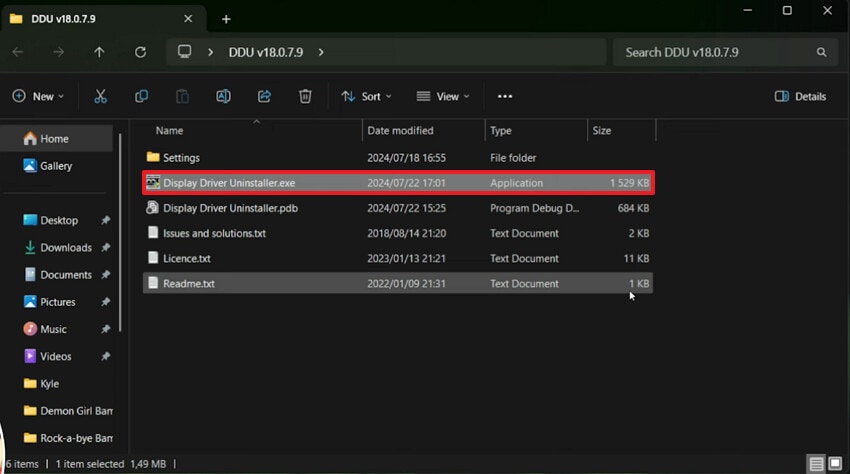Switch to large thumbnails view icon in status bar
The height and width of the screenshot is (474, 850).
tap(835, 464)
